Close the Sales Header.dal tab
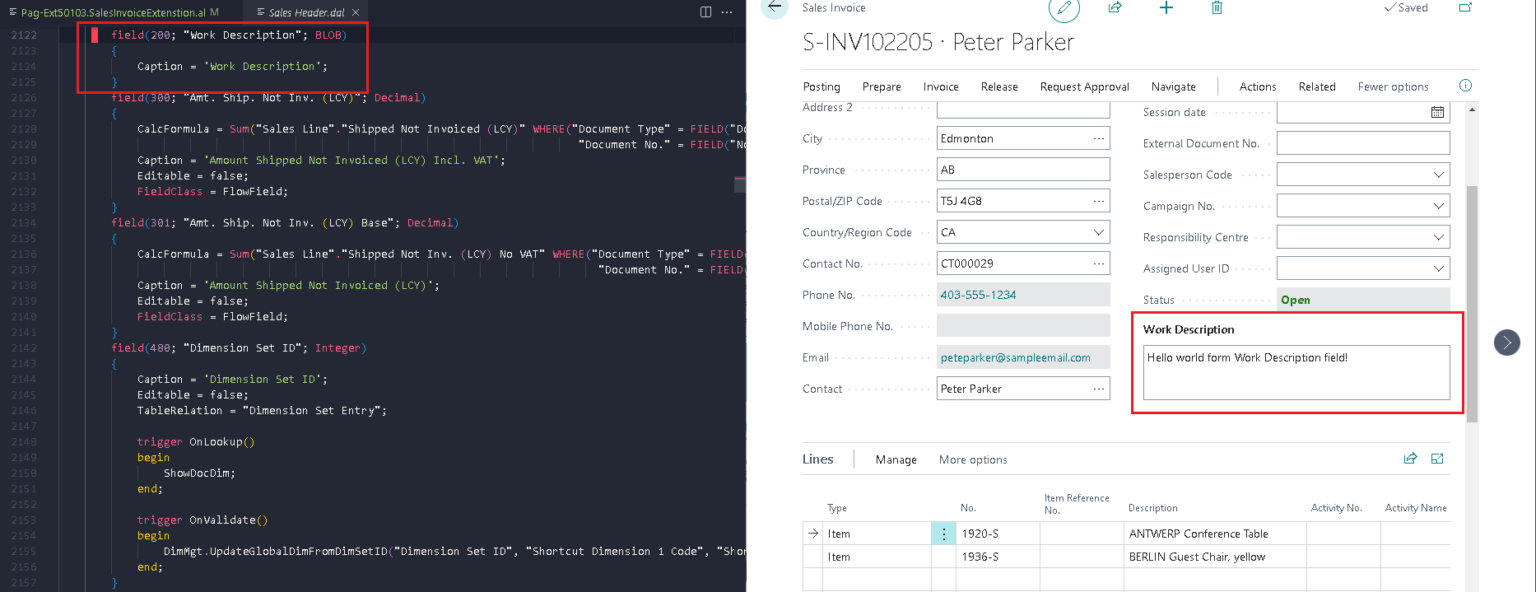Viewport: 1536px width, 592px height. tap(354, 12)
